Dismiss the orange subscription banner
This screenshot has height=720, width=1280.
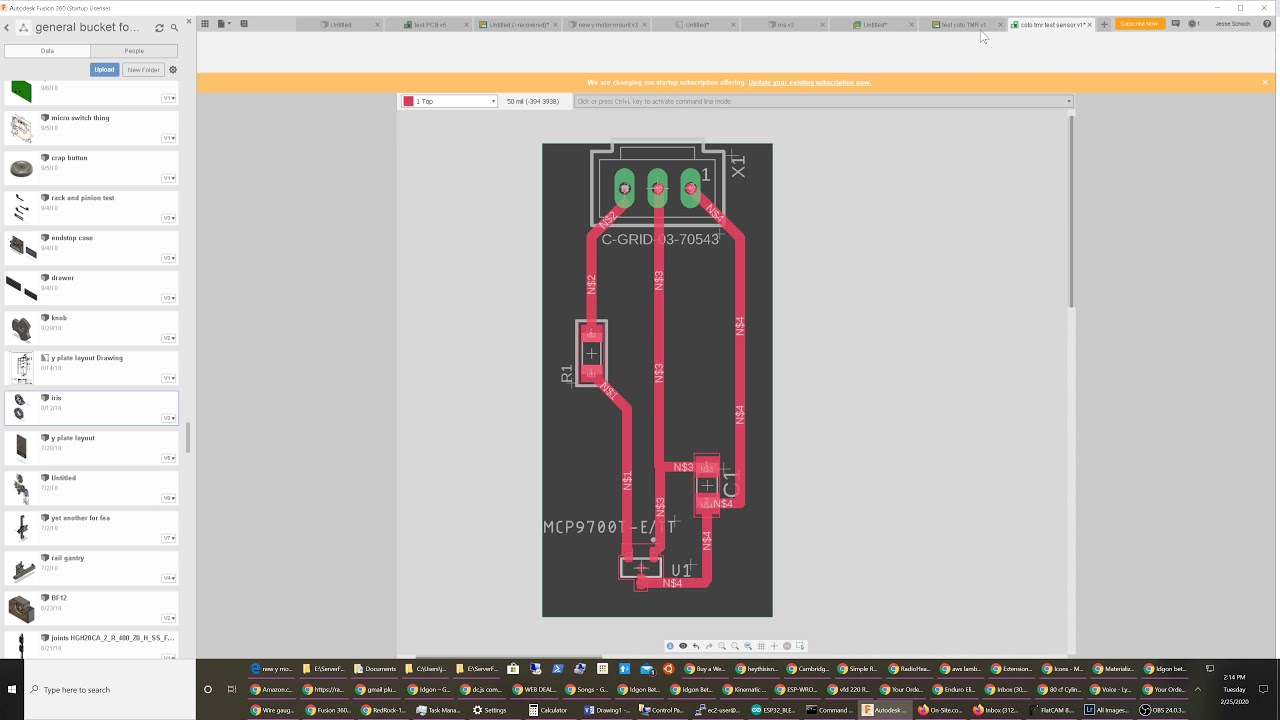click(1265, 82)
